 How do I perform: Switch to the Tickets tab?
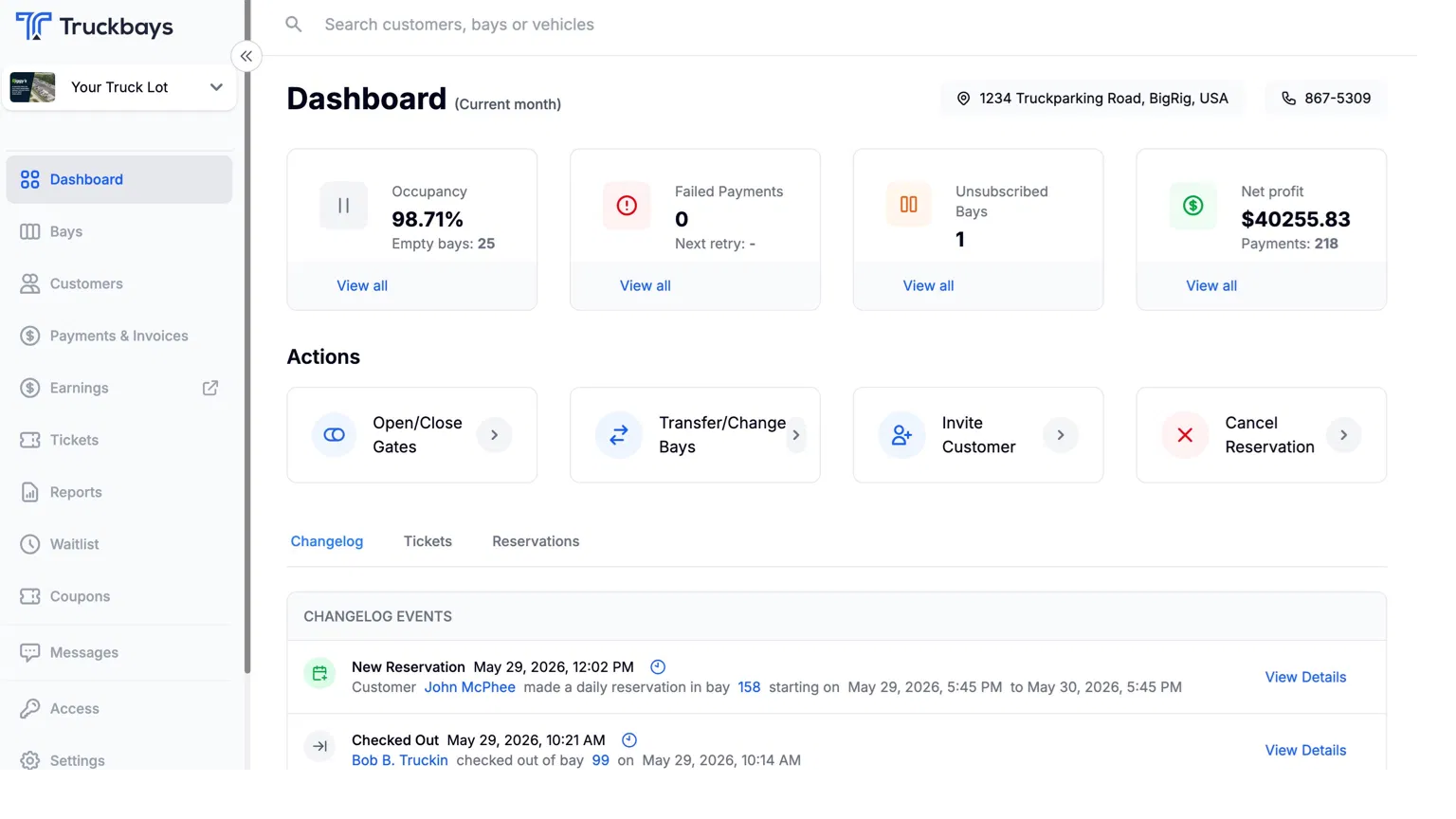(x=428, y=541)
